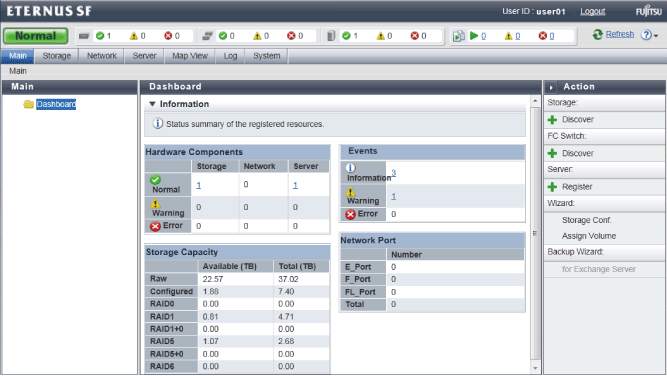
Task: Click the Configured total value 7.40
Action: click(x=286, y=291)
